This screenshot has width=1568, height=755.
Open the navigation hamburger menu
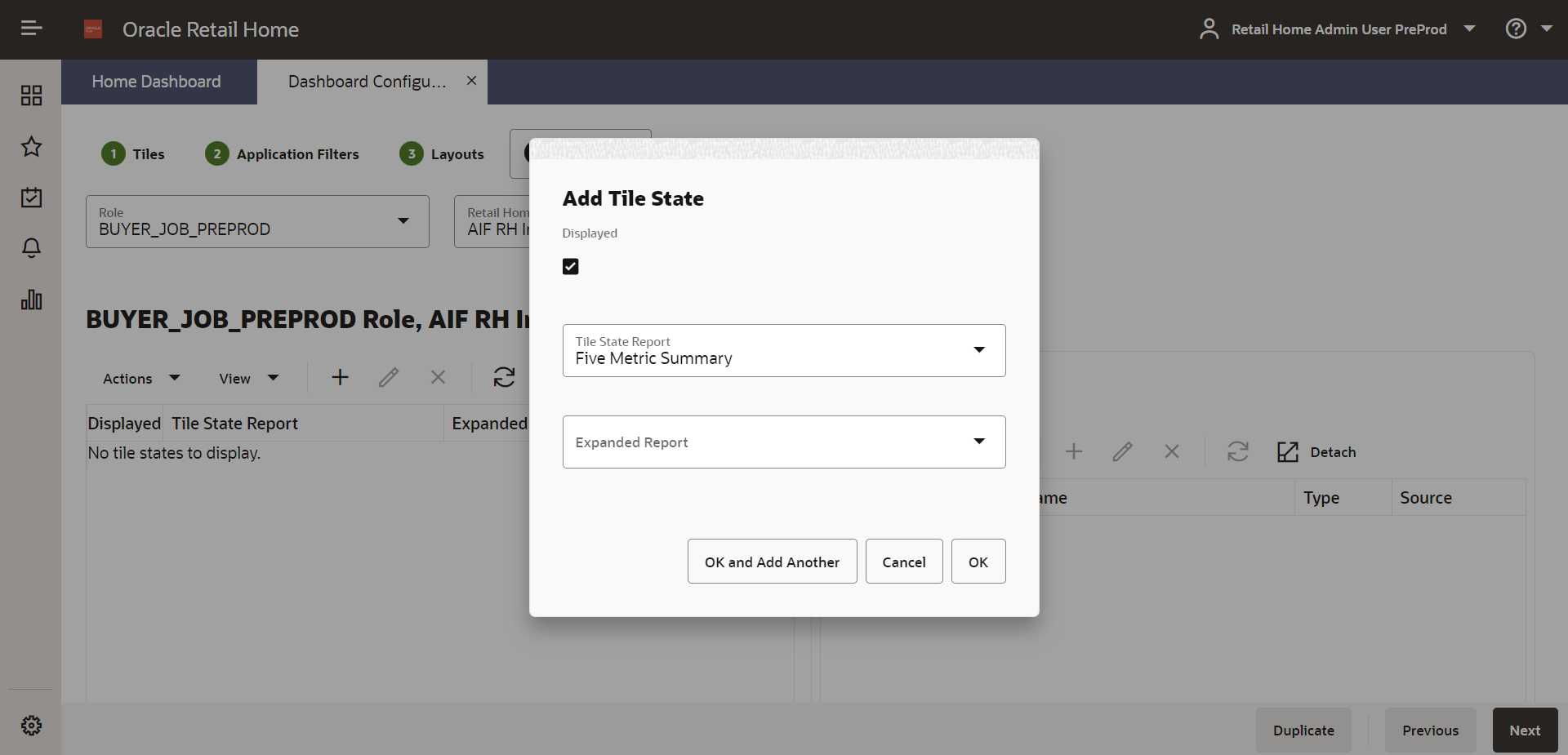[x=31, y=28]
